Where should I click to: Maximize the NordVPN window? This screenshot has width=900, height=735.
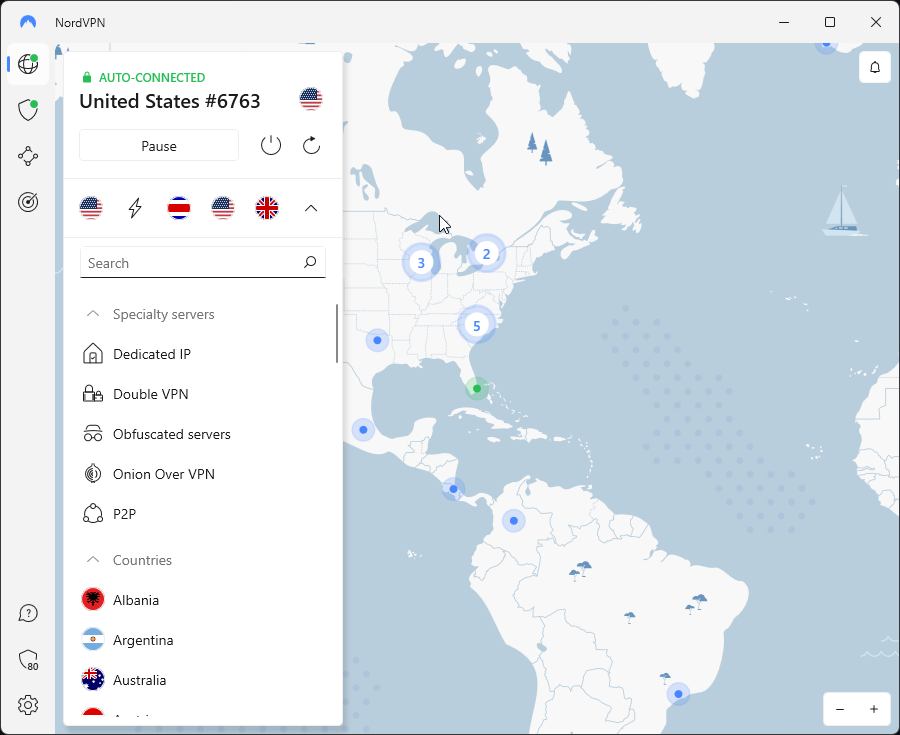tap(829, 22)
